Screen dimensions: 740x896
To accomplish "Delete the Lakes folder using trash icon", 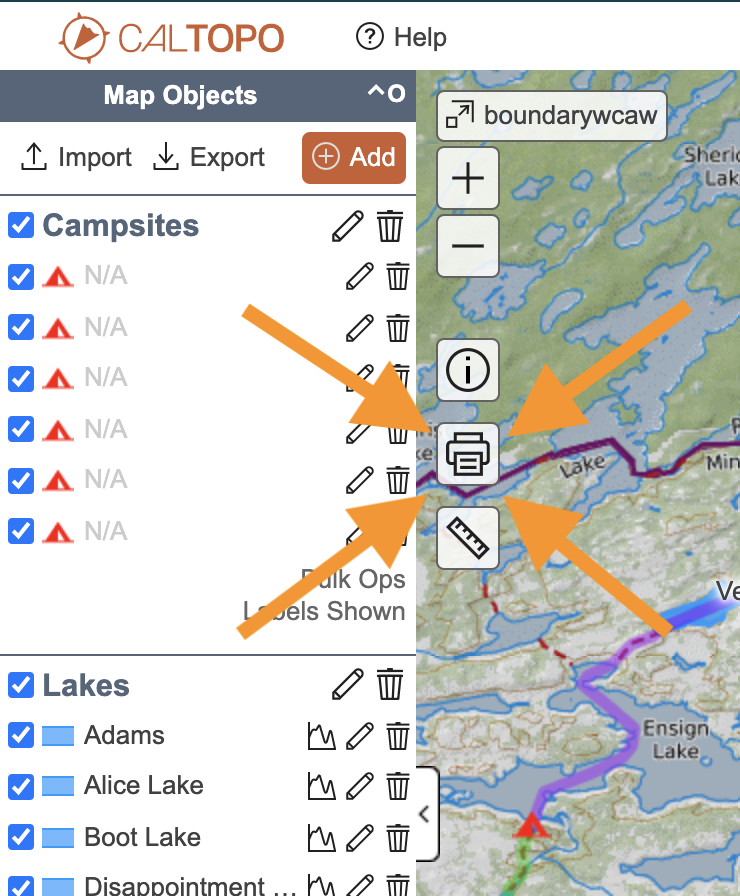I will click(390, 685).
